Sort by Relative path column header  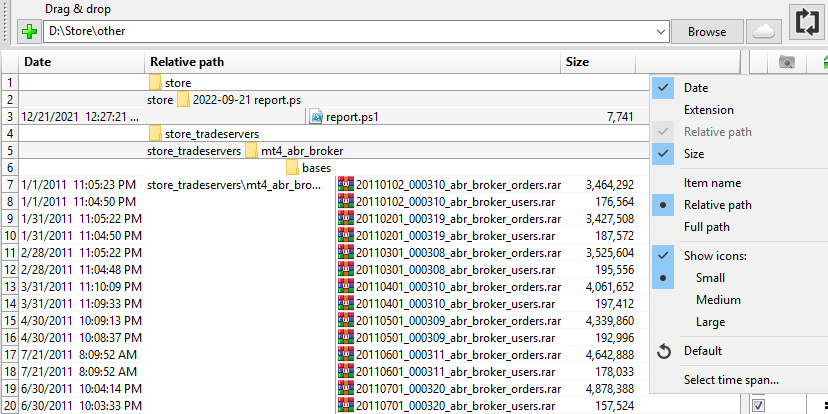pos(352,62)
